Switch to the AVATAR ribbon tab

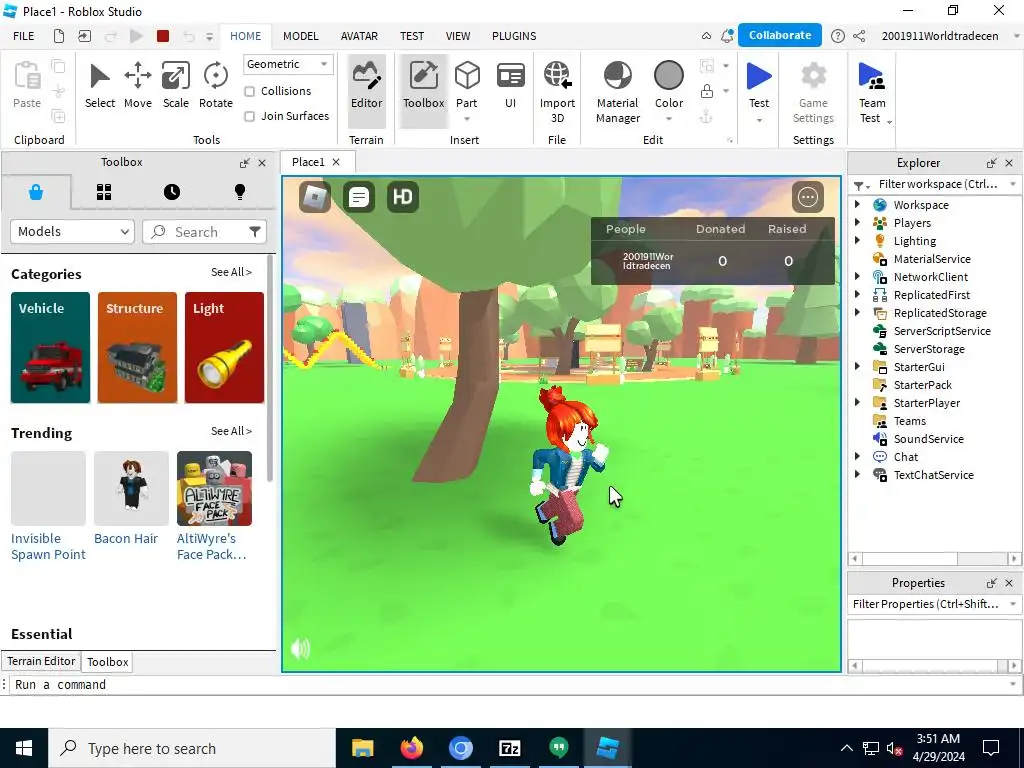[x=359, y=36]
